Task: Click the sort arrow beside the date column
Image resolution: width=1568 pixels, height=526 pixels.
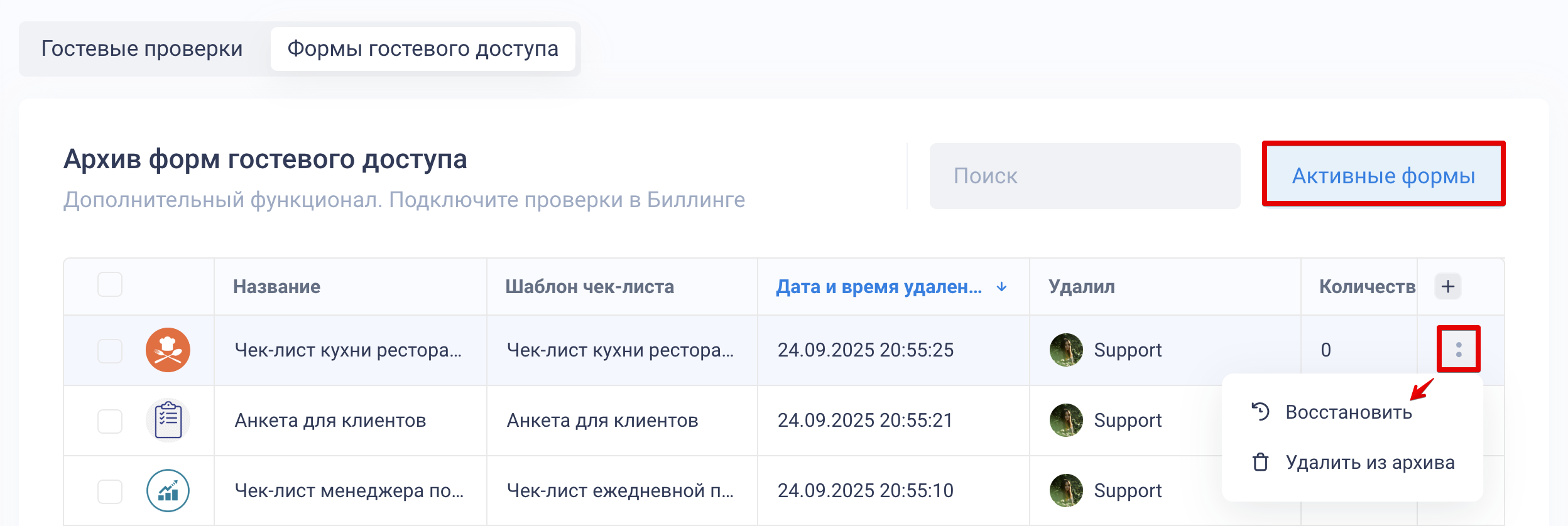Action: (1002, 287)
